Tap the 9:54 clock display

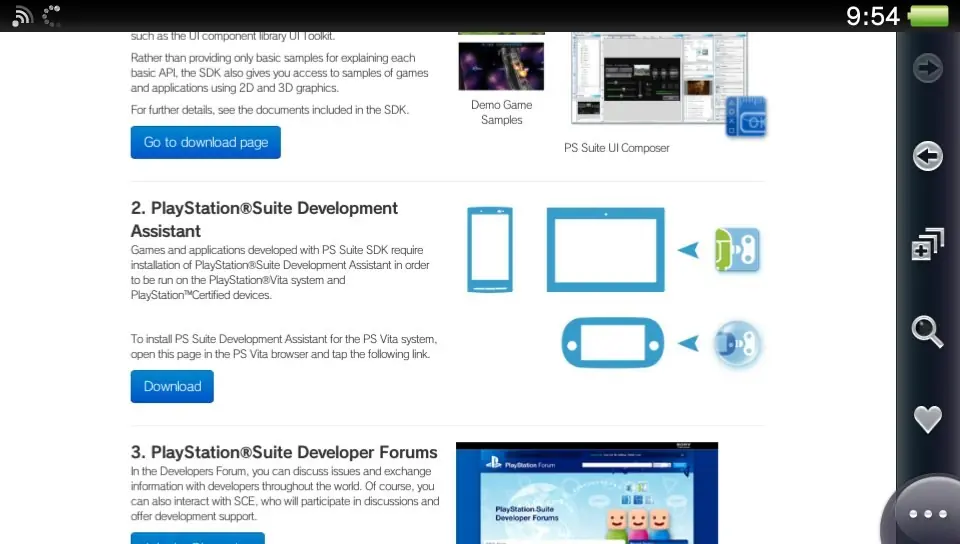(872, 16)
